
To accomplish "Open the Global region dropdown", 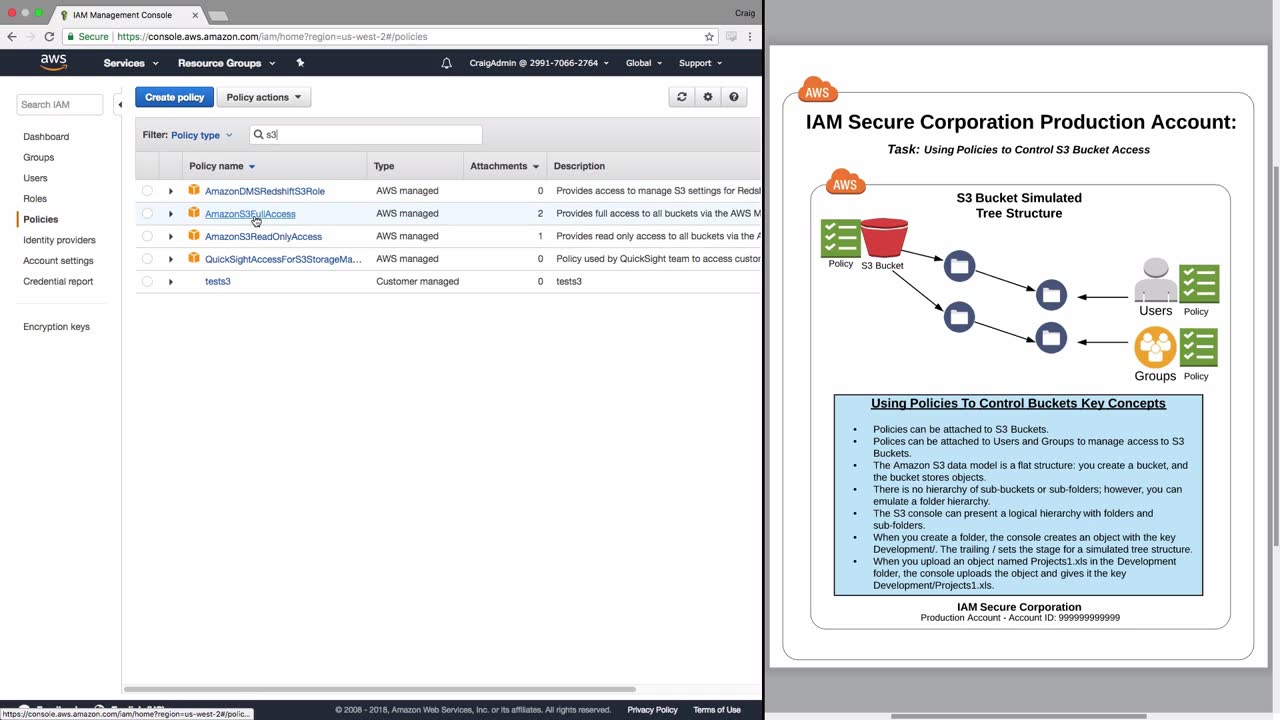I will [x=644, y=63].
